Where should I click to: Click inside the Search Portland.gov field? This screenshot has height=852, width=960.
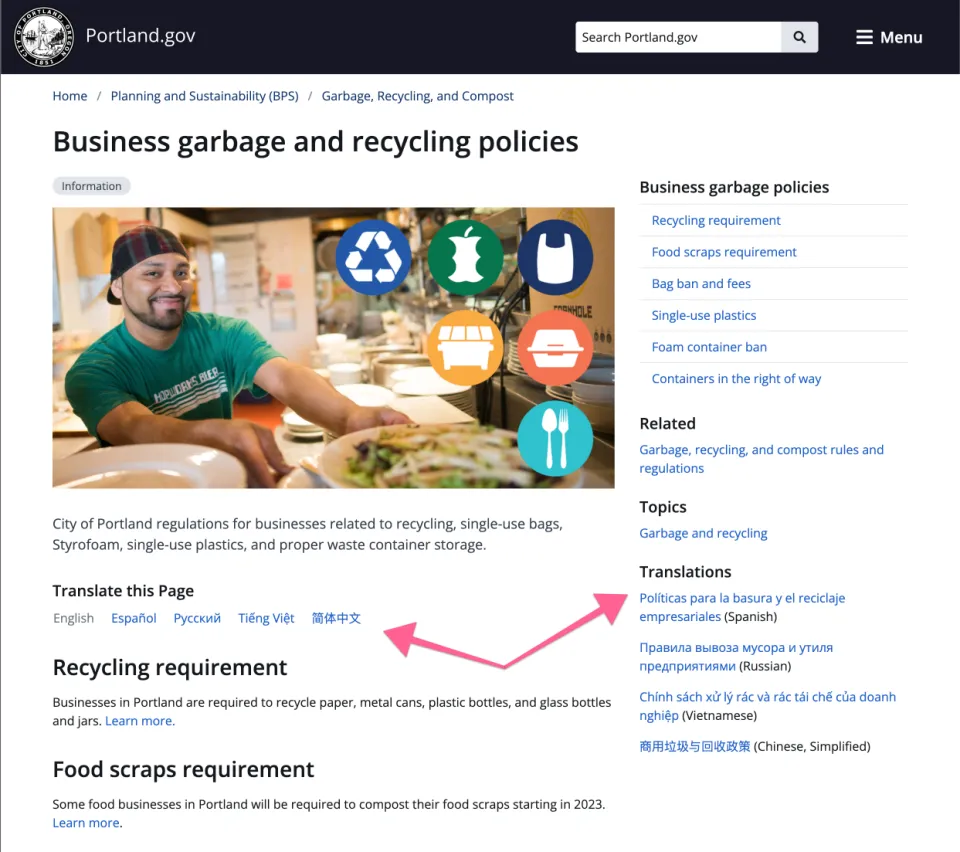[x=677, y=36]
